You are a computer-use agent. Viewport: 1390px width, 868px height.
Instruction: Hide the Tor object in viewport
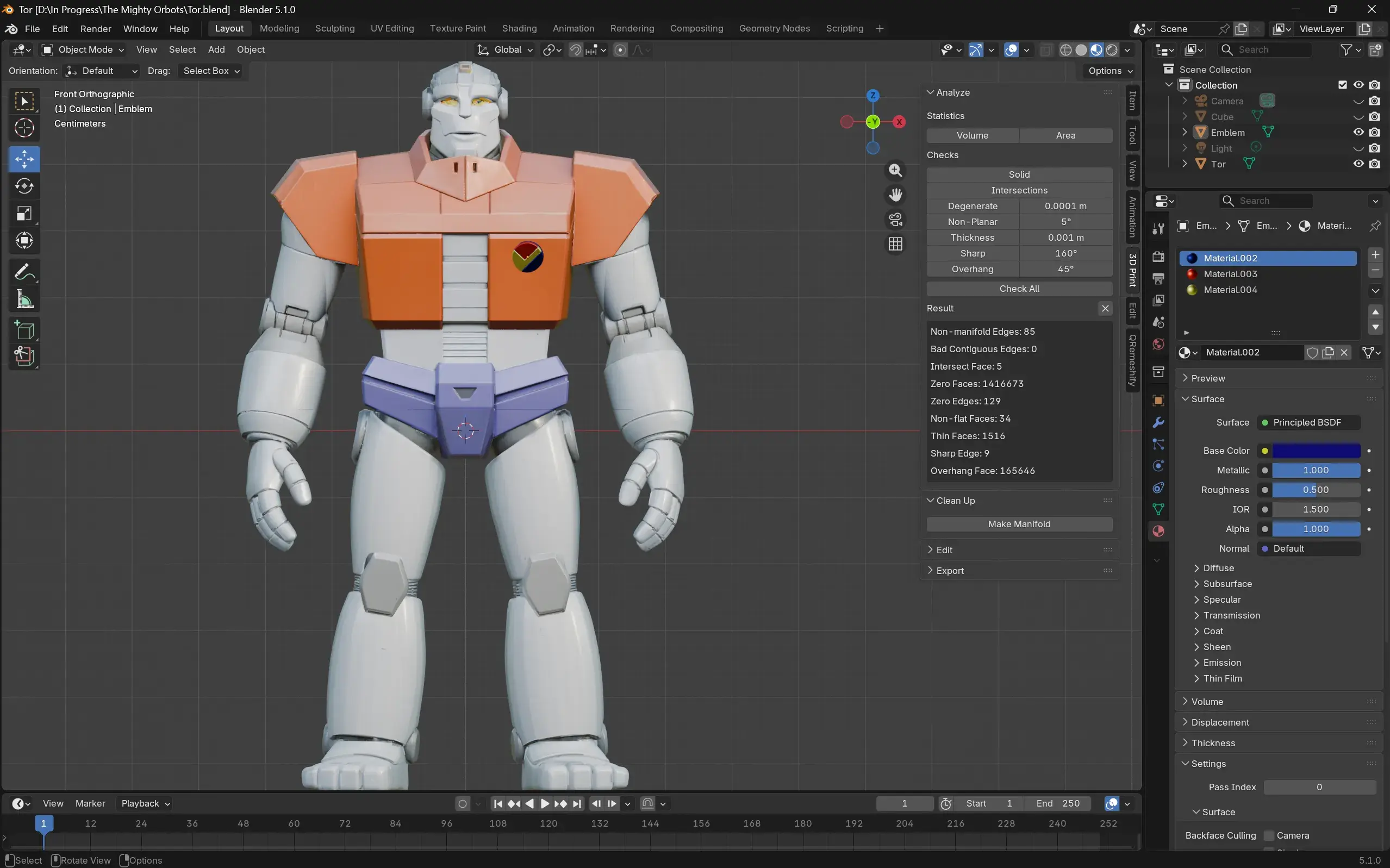(1358, 164)
